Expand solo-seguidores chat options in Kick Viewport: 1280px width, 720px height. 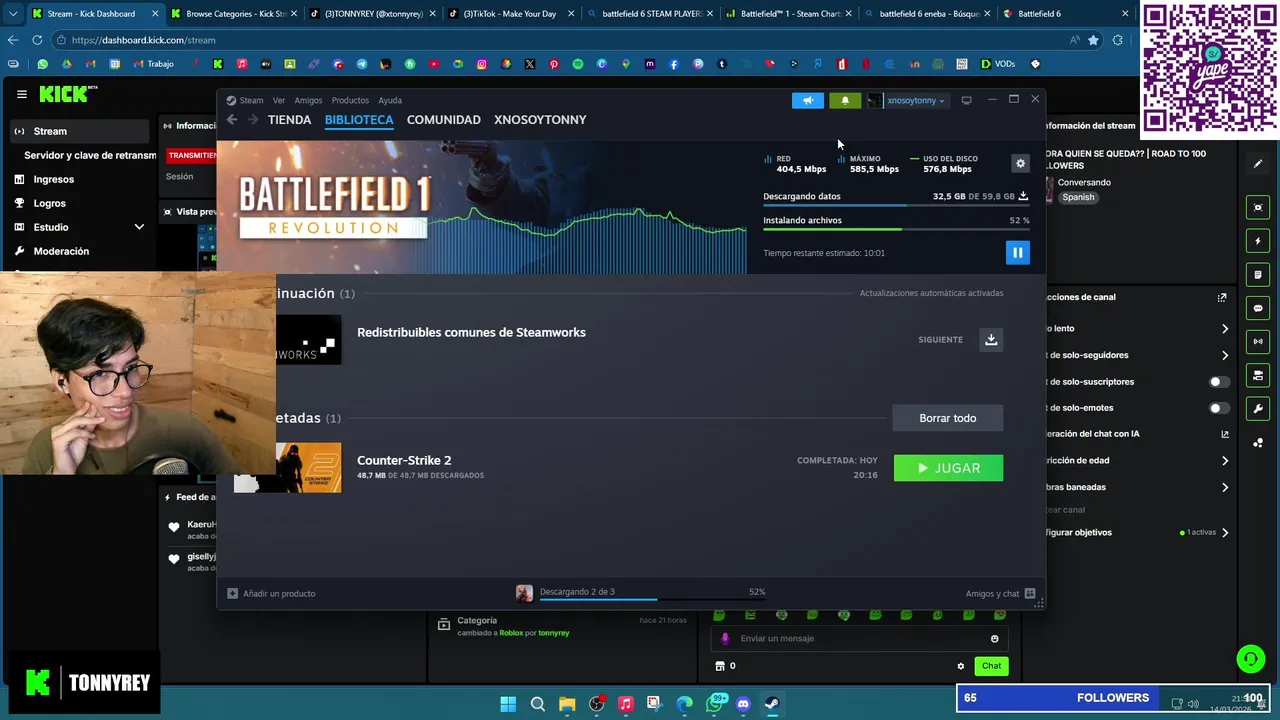1224,355
